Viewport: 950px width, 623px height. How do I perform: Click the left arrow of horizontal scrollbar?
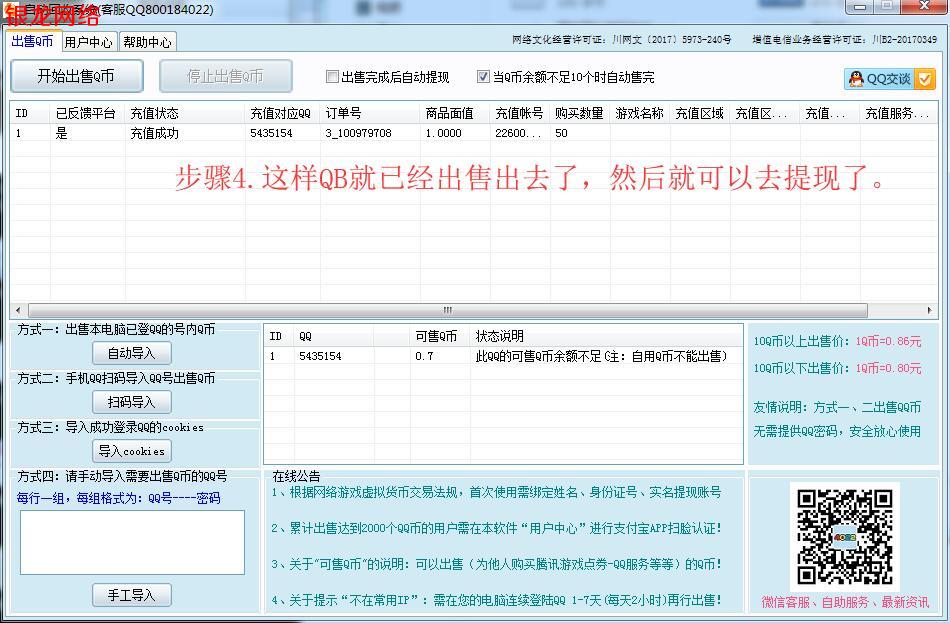[18, 310]
